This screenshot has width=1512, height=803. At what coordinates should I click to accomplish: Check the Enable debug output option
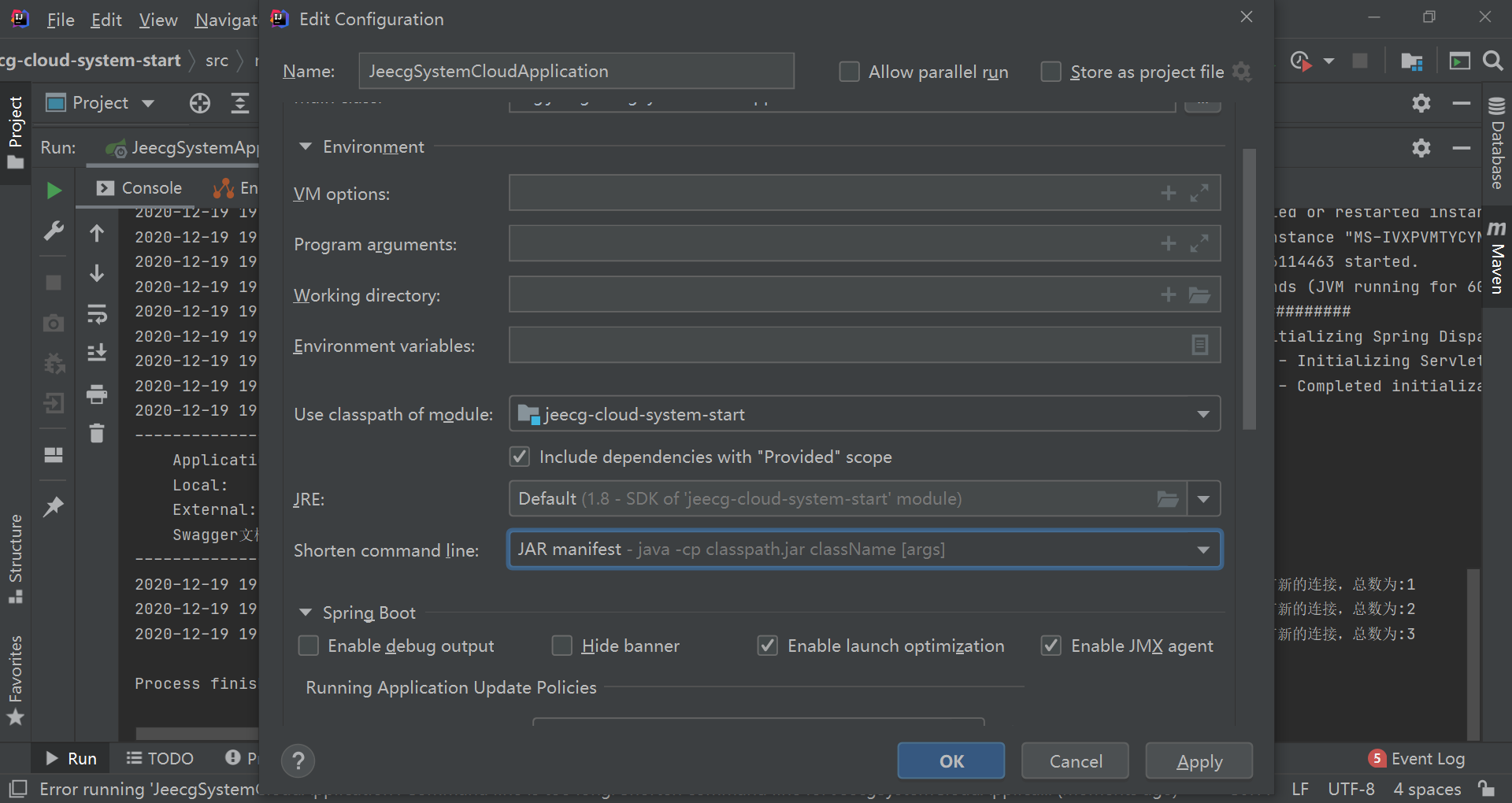coord(308,646)
